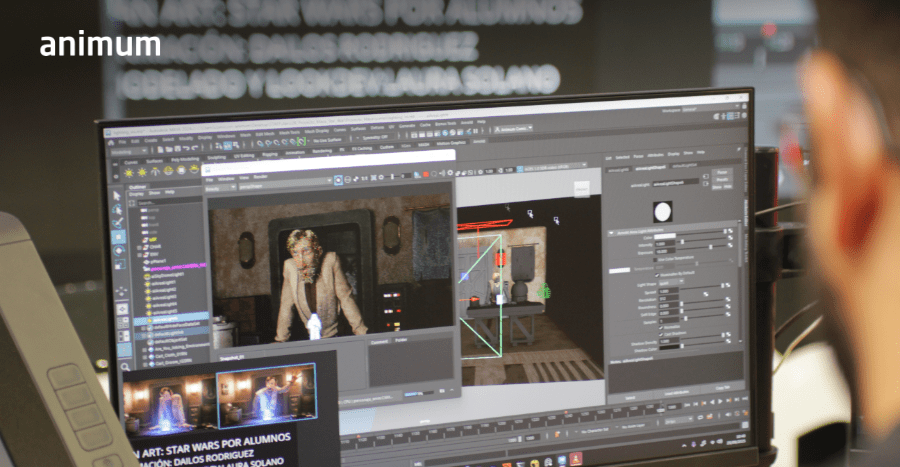Screen dimensions: 900x467
Task: Activate the Paint Selection tool
Action: (x=118, y=223)
